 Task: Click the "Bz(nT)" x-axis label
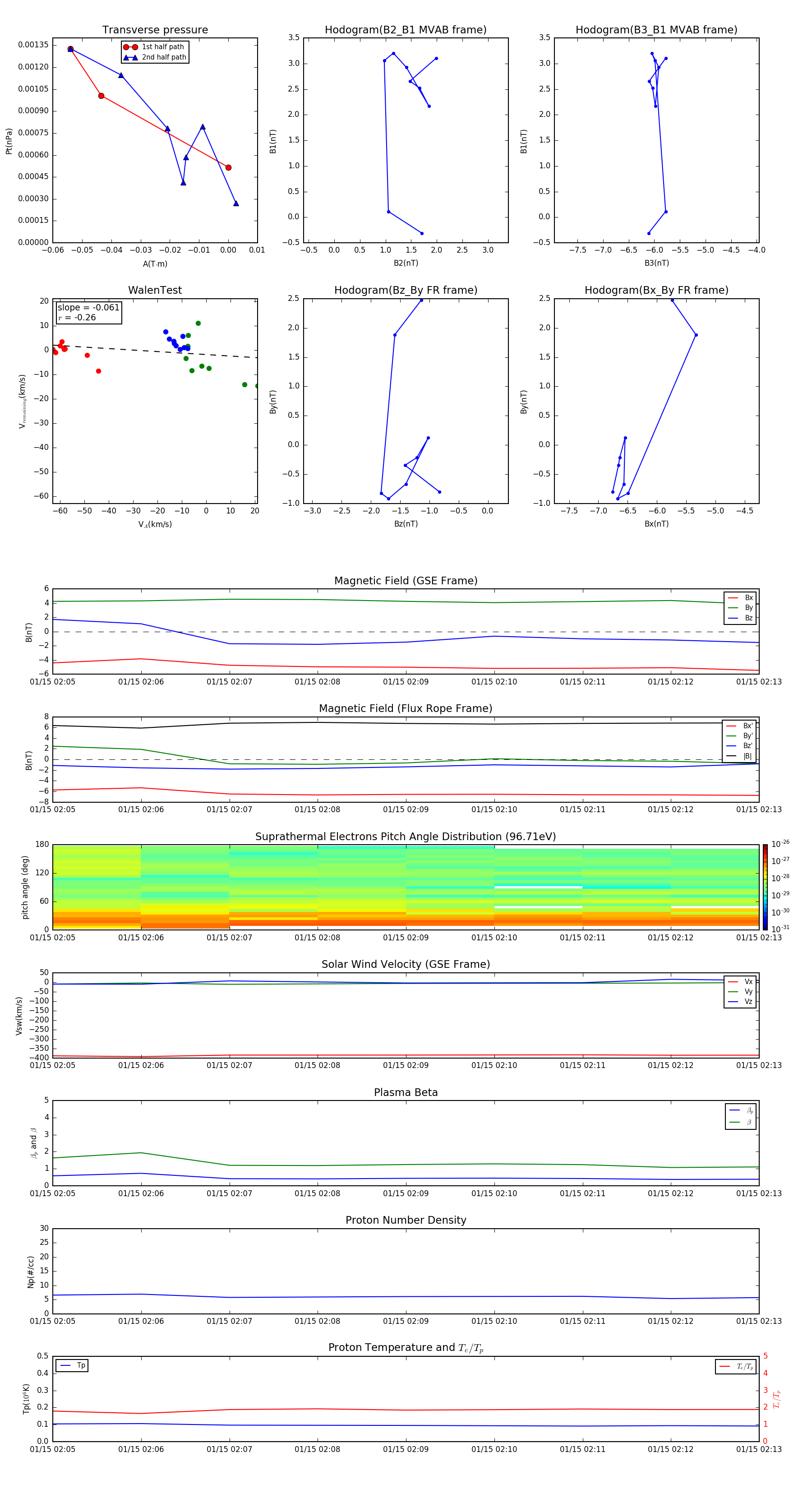pyautogui.click(x=406, y=524)
